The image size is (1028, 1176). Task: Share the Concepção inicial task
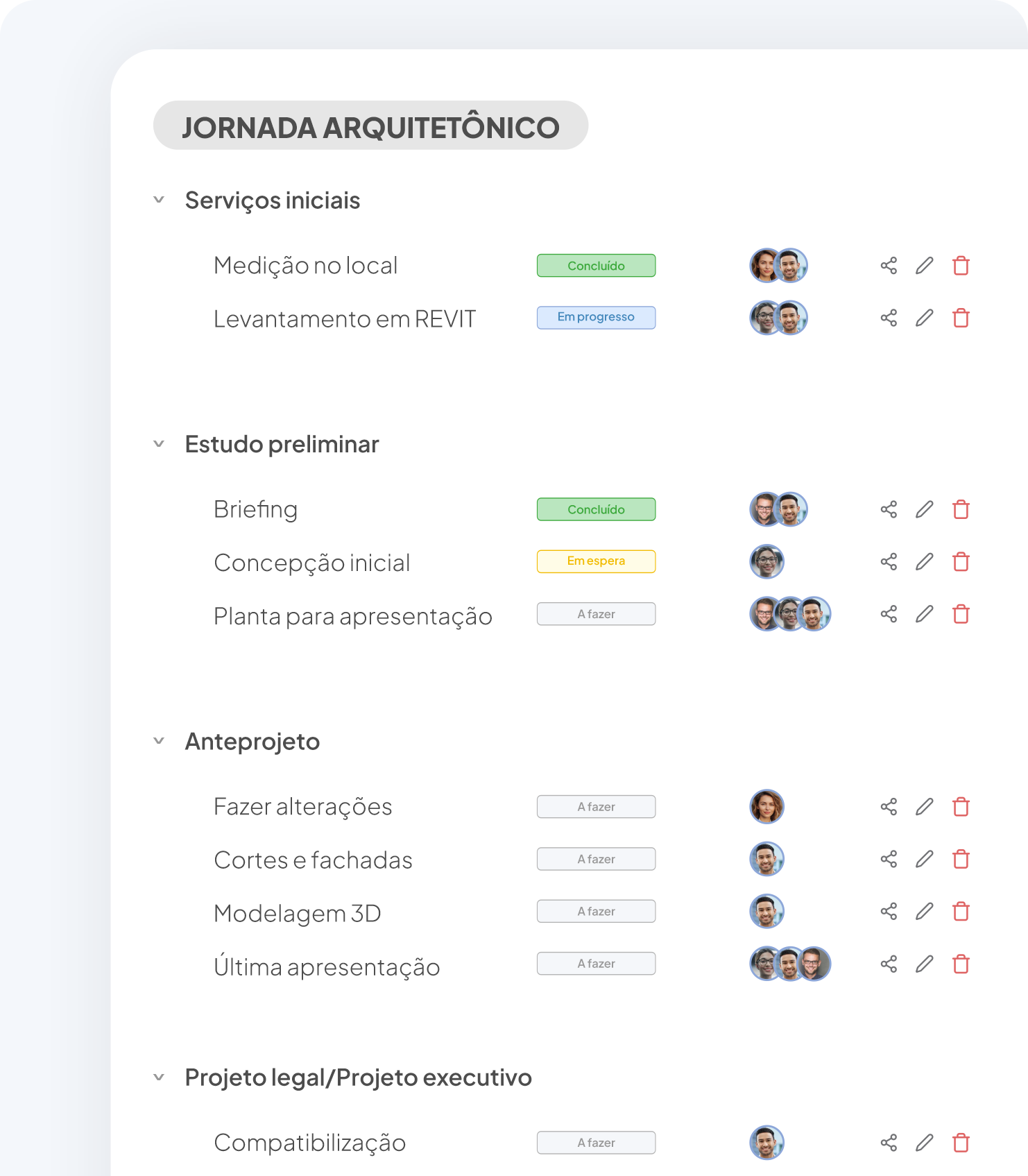(889, 562)
